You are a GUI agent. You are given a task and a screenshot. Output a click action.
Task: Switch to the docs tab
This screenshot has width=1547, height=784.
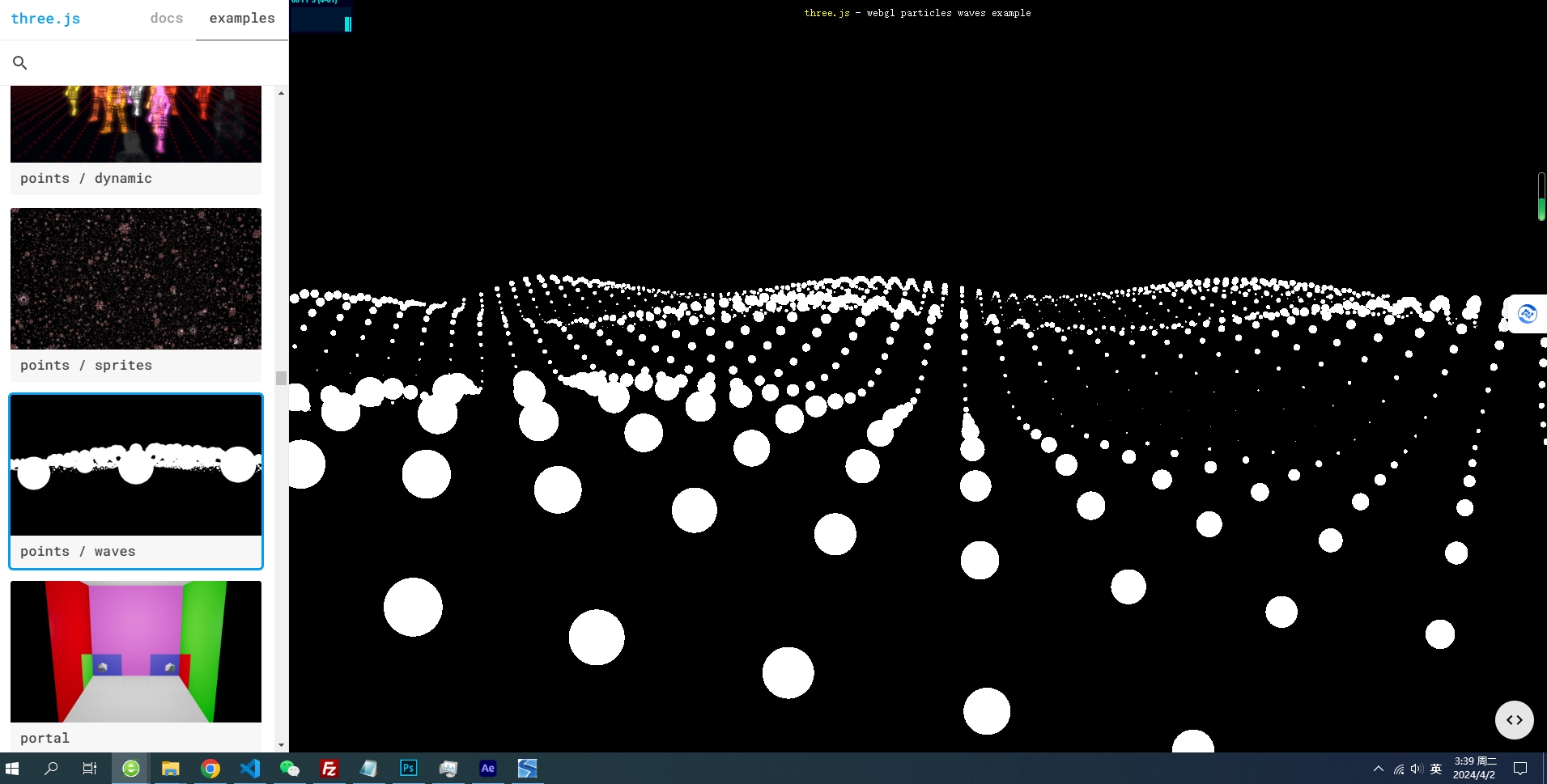tap(167, 19)
